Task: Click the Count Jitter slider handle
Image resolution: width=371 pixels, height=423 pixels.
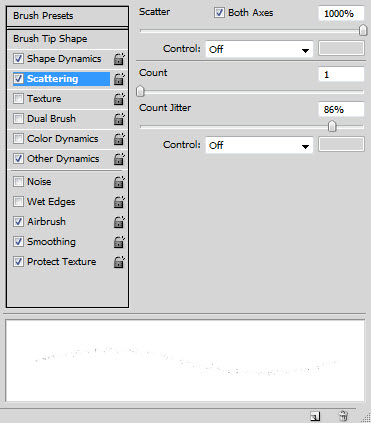Action: [332, 126]
